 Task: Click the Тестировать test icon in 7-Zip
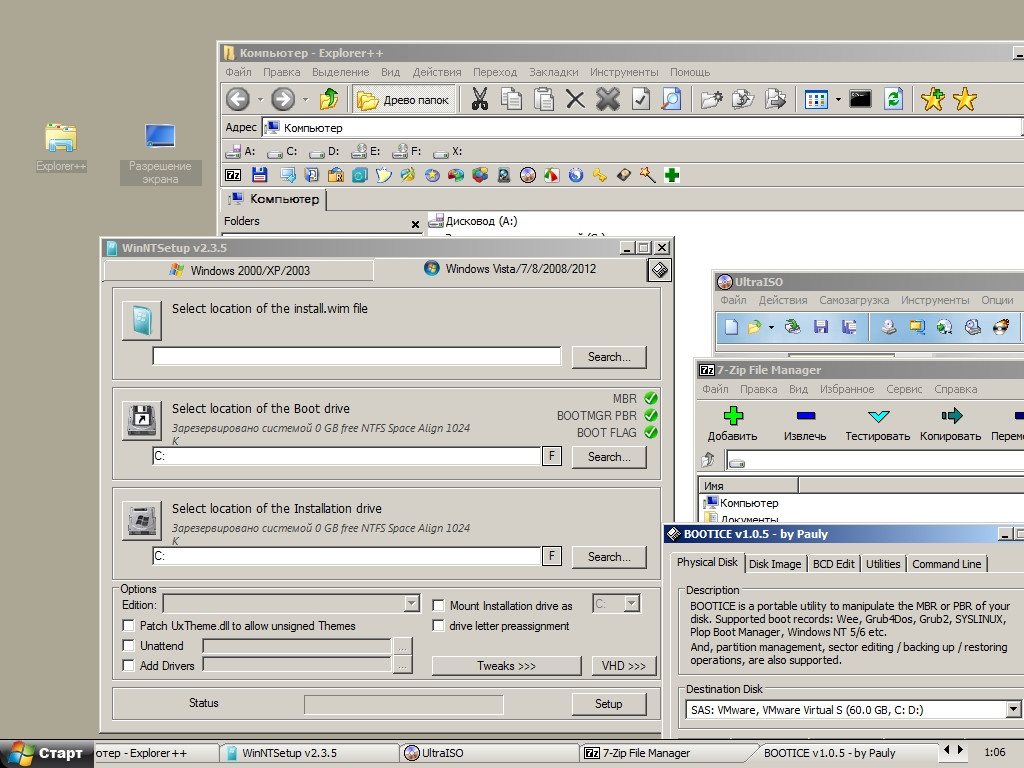[x=877, y=416]
